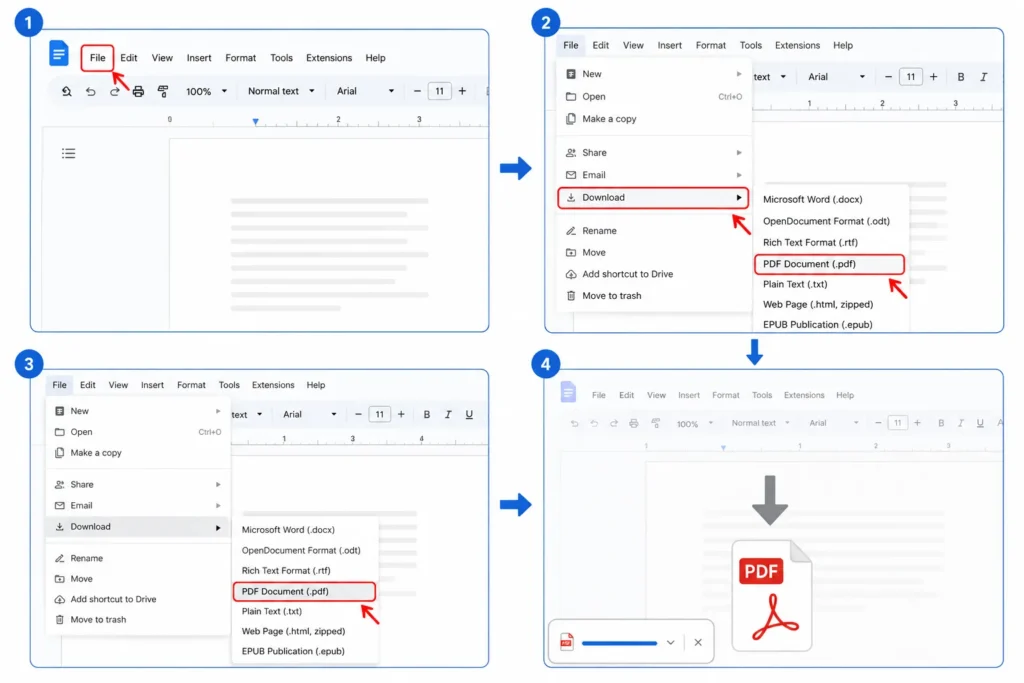Click font size field 11 in panel 1
The height and width of the screenshot is (683, 1024).
coord(440,91)
